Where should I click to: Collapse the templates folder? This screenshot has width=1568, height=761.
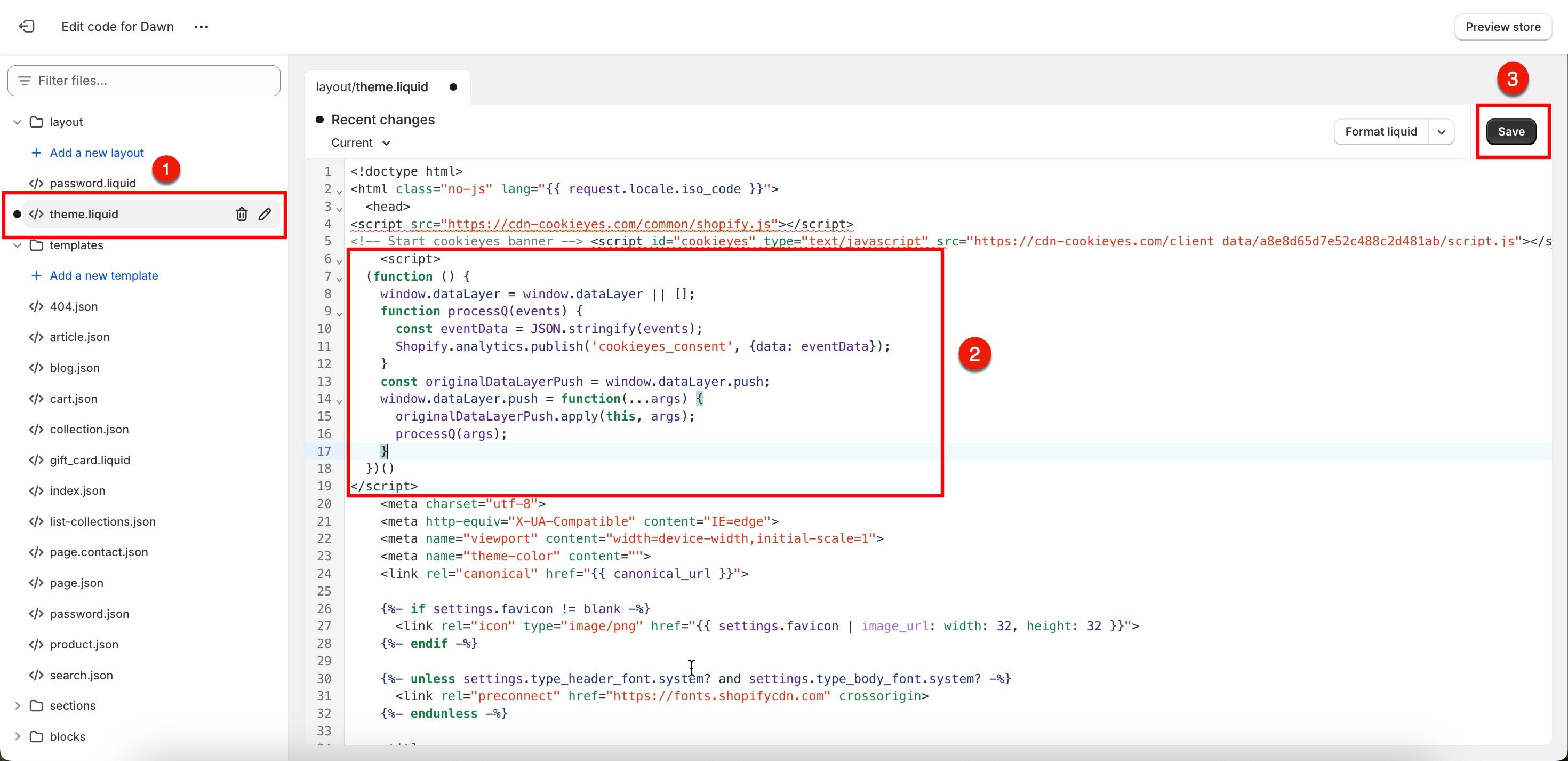pyautogui.click(x=17, y=245)
